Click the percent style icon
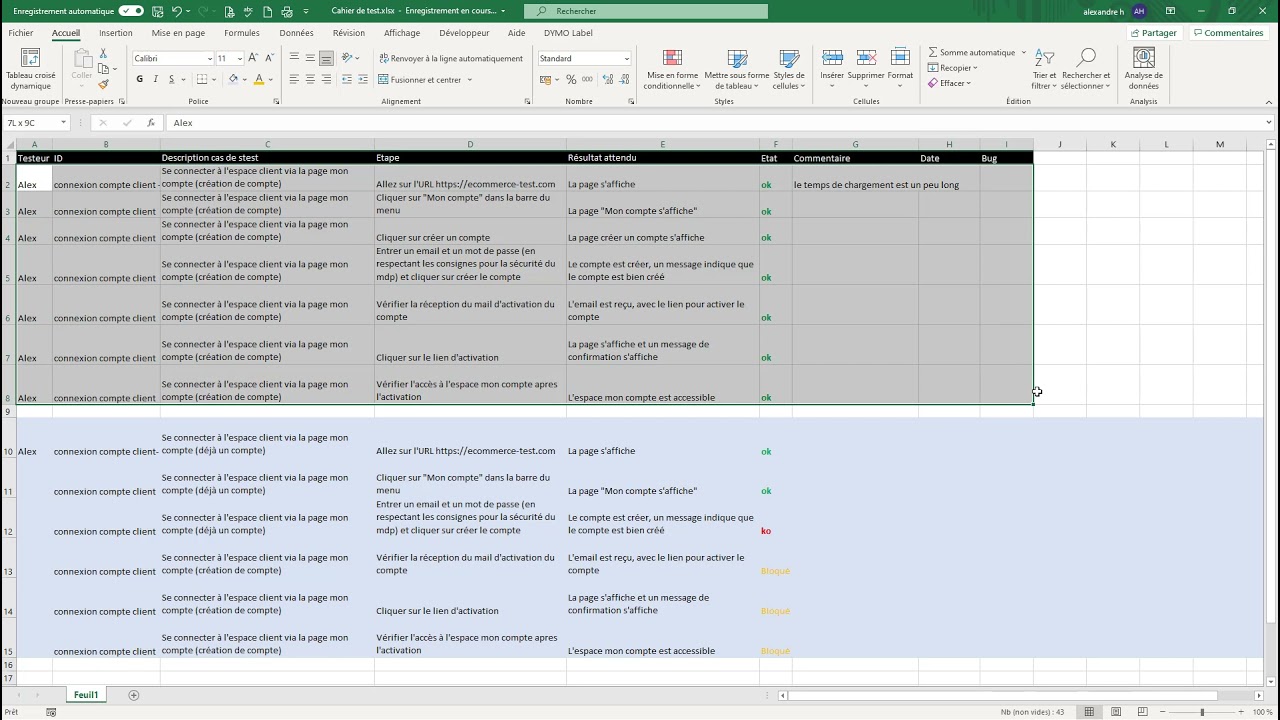 pos(571,79)
